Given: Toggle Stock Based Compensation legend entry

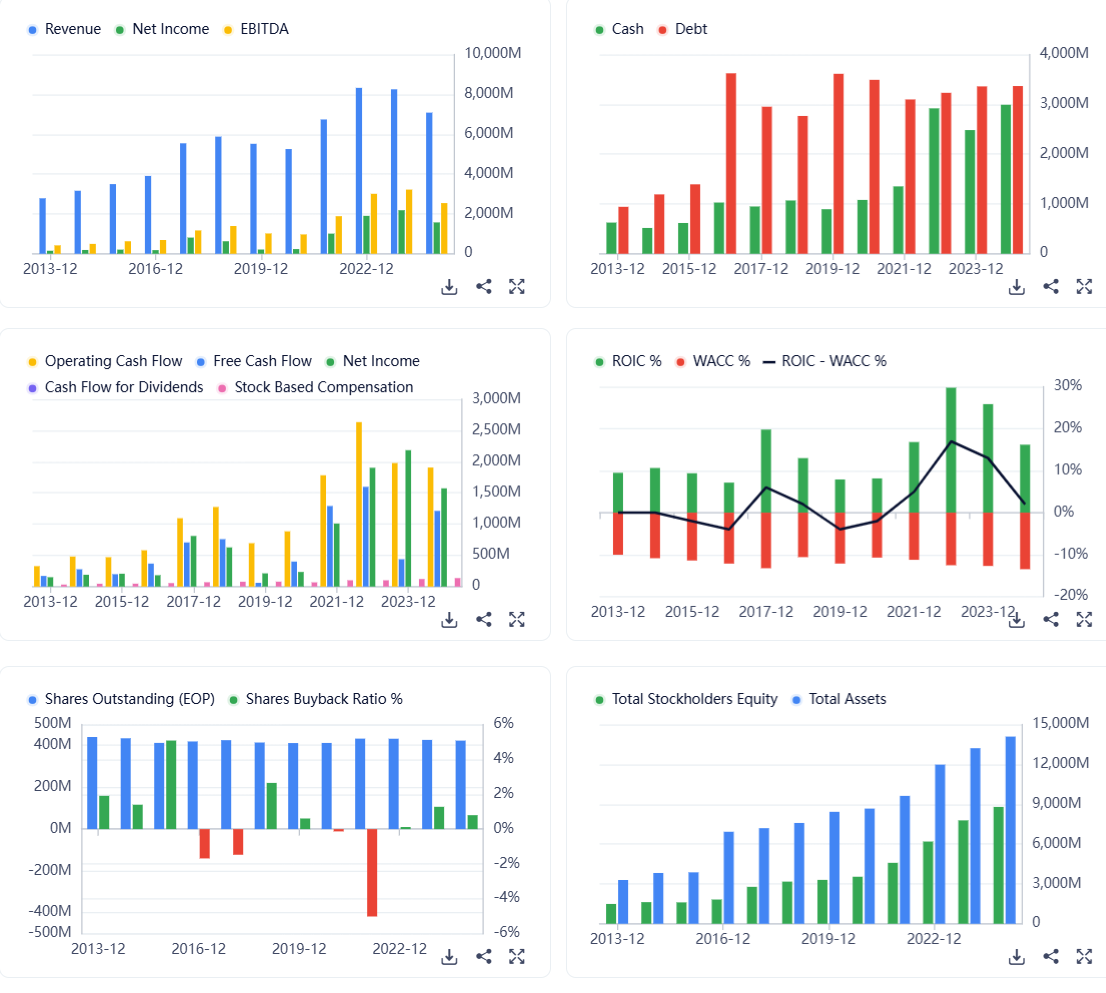Looking at the screenshot, I should pyautogui.click(x=315, y=387).
